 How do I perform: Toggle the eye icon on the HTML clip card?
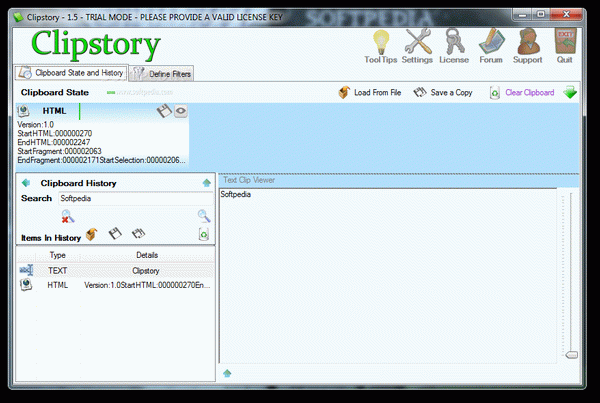(x=181, y=111)
